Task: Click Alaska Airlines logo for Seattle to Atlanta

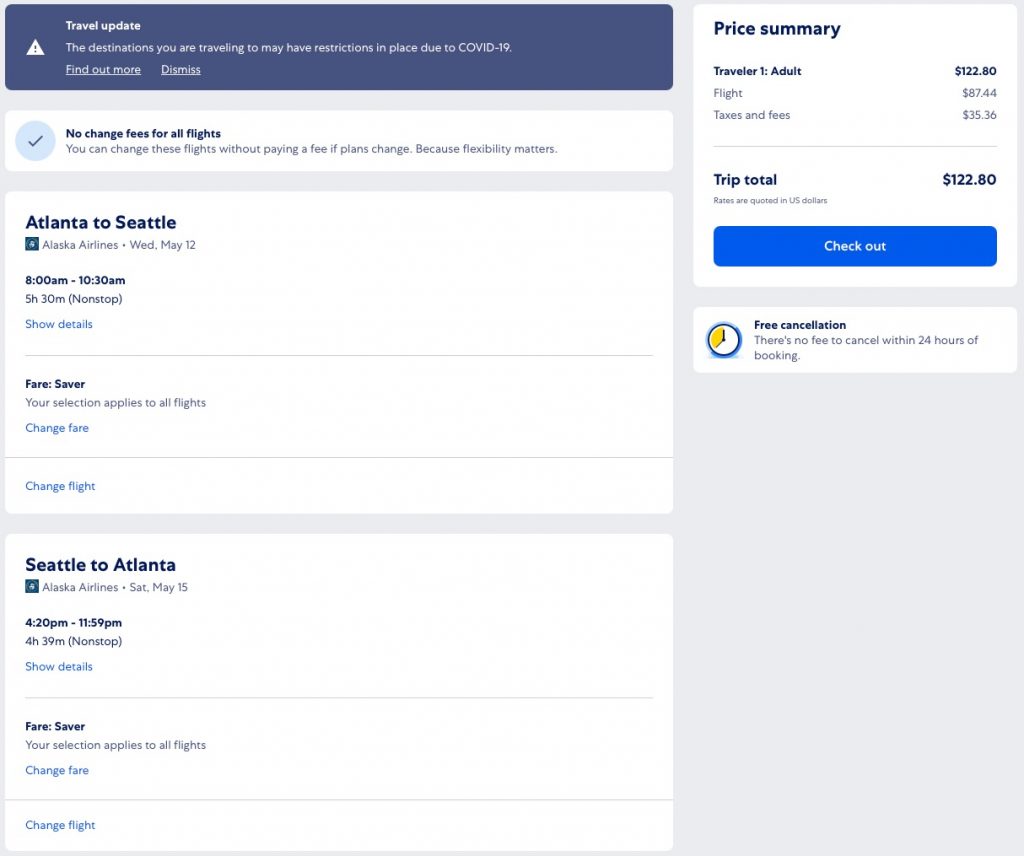Action: [x=32, y=587]
